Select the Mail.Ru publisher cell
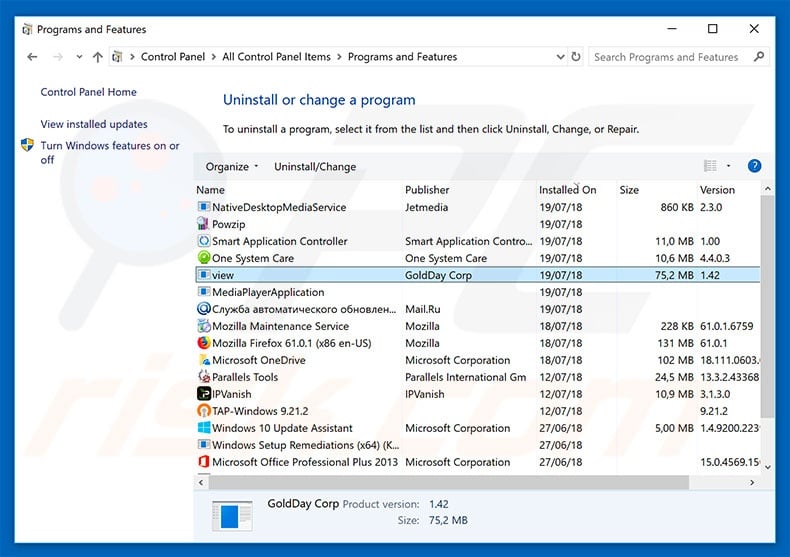The image size is (790, 557). 423,309
